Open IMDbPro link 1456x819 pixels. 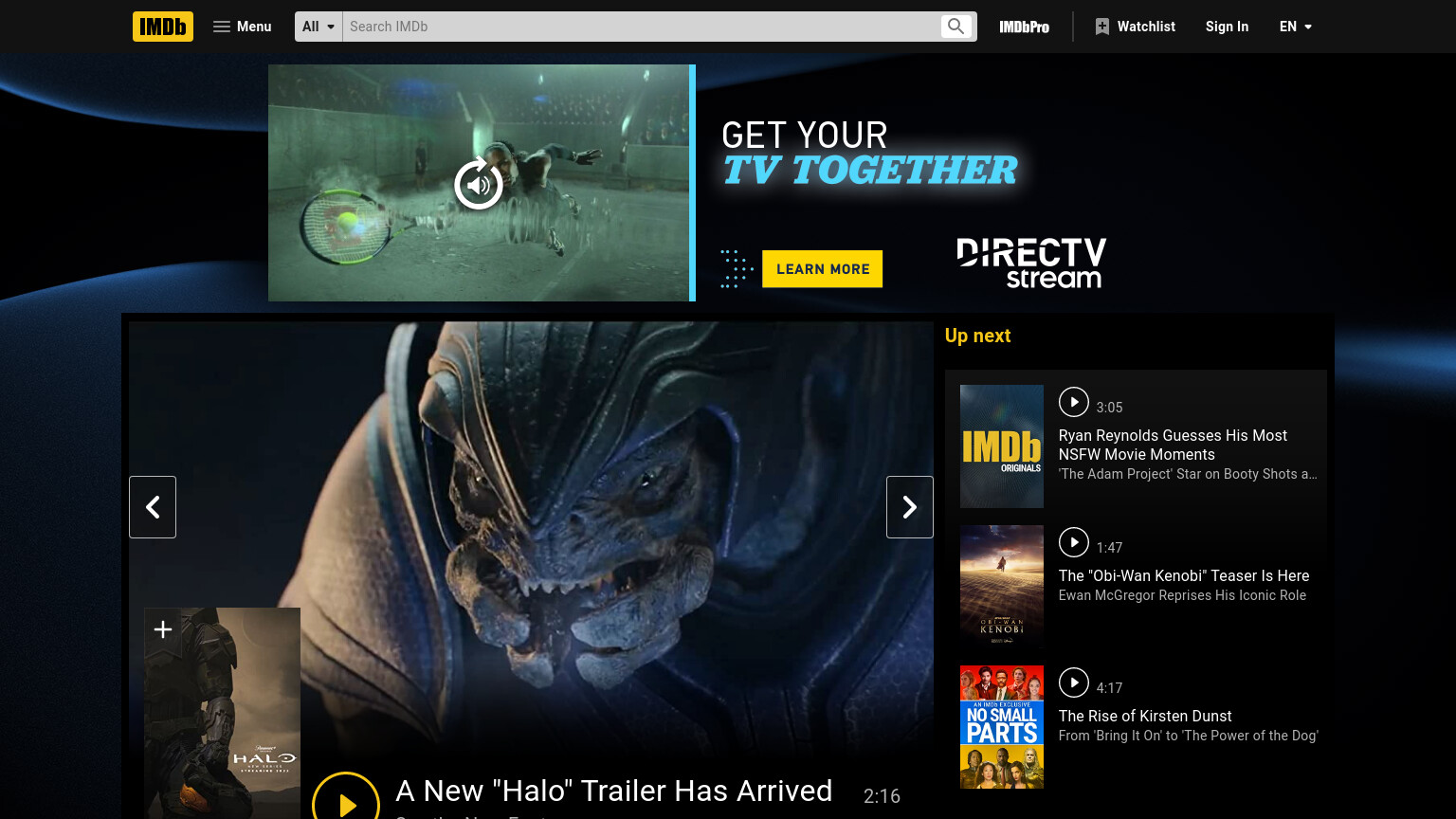tap(1024, 27)
